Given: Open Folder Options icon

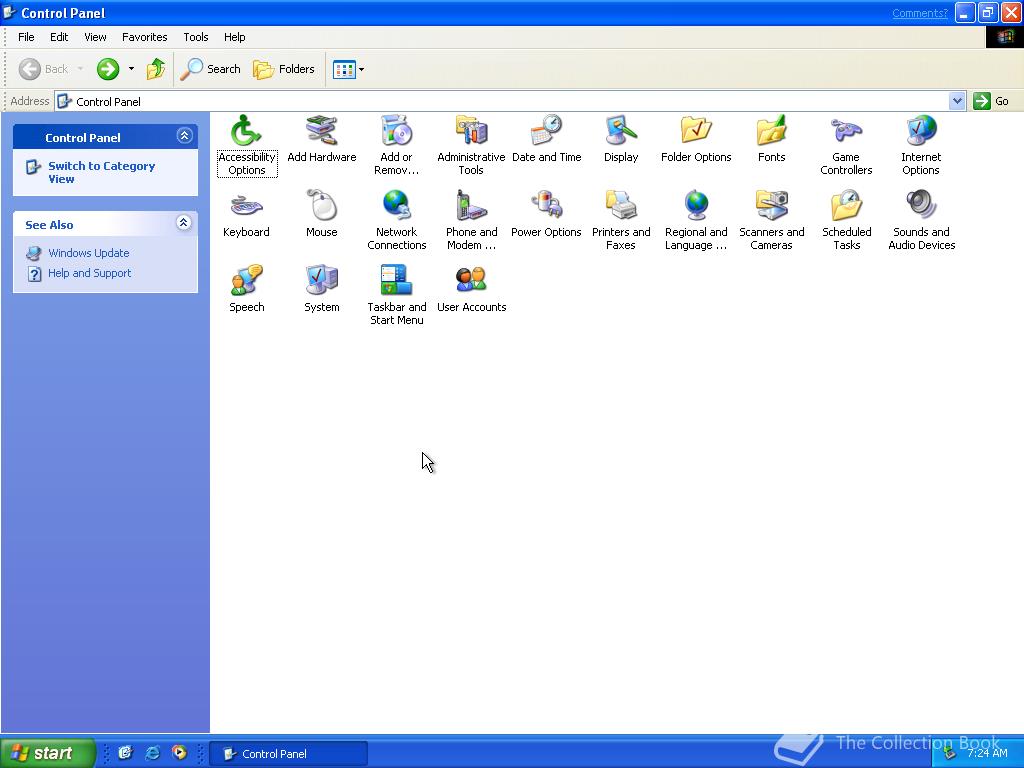Looking at the screenshot, I should coord(696,131).
